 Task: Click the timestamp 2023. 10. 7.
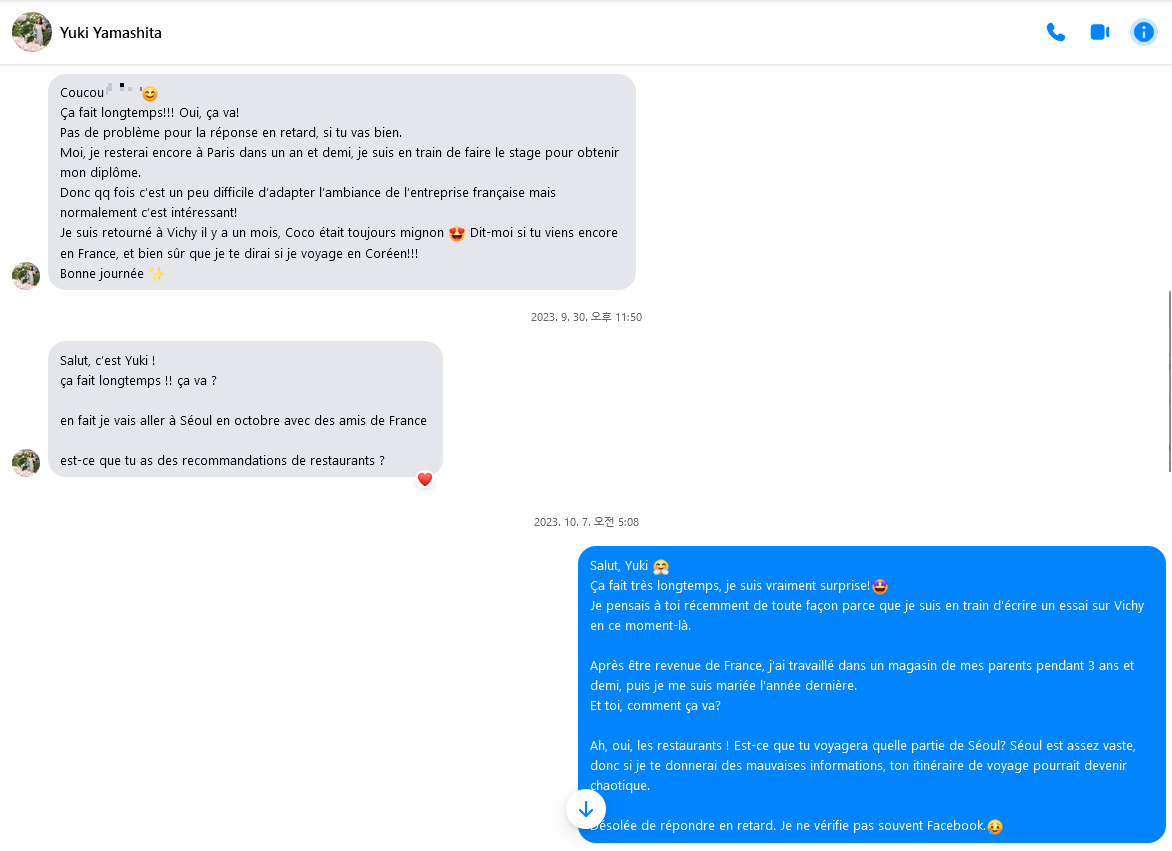pyautogui.click(x=586, y=522)
